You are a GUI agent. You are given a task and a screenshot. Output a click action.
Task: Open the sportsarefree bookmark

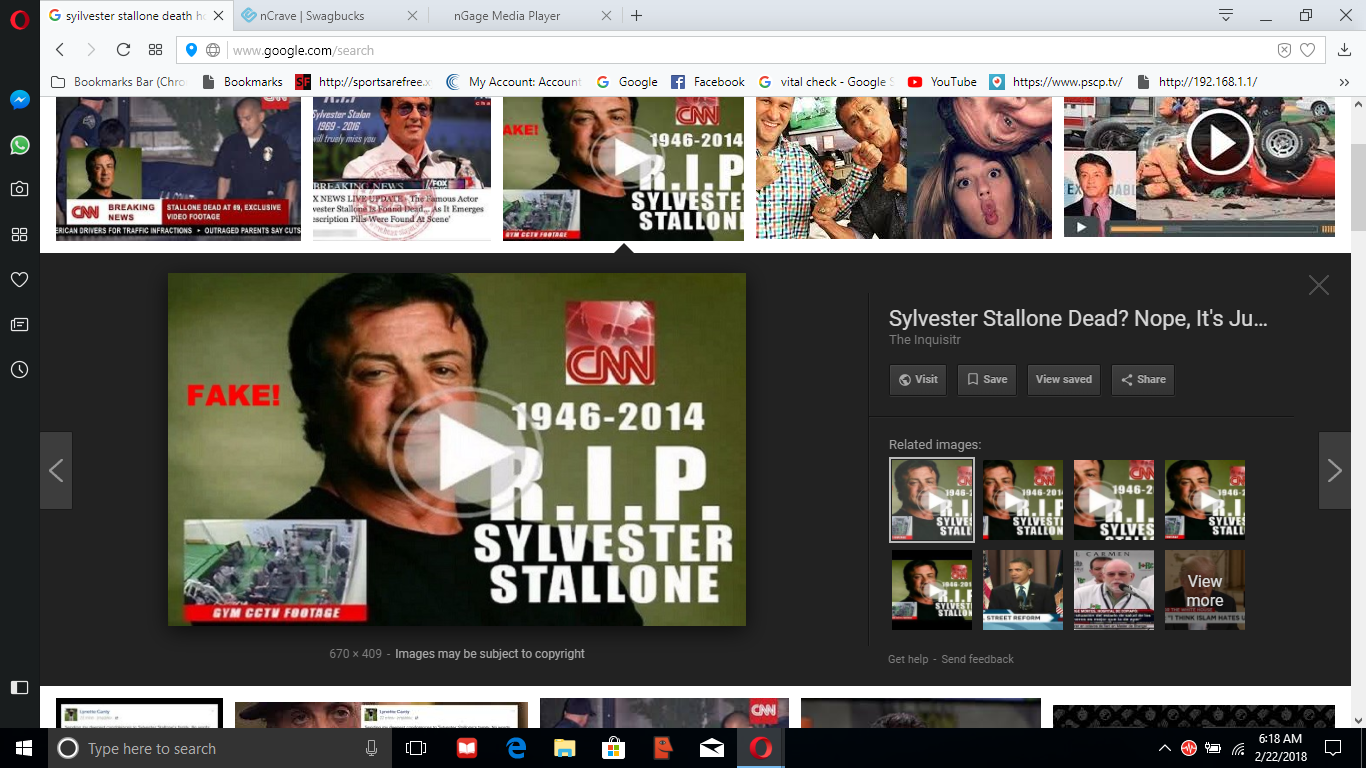[x=363, y=82]
